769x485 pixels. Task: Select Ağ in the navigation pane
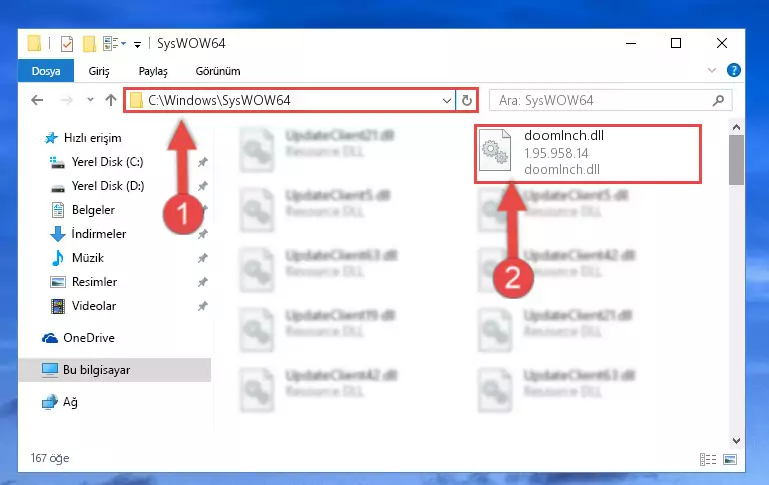point(70,402)
